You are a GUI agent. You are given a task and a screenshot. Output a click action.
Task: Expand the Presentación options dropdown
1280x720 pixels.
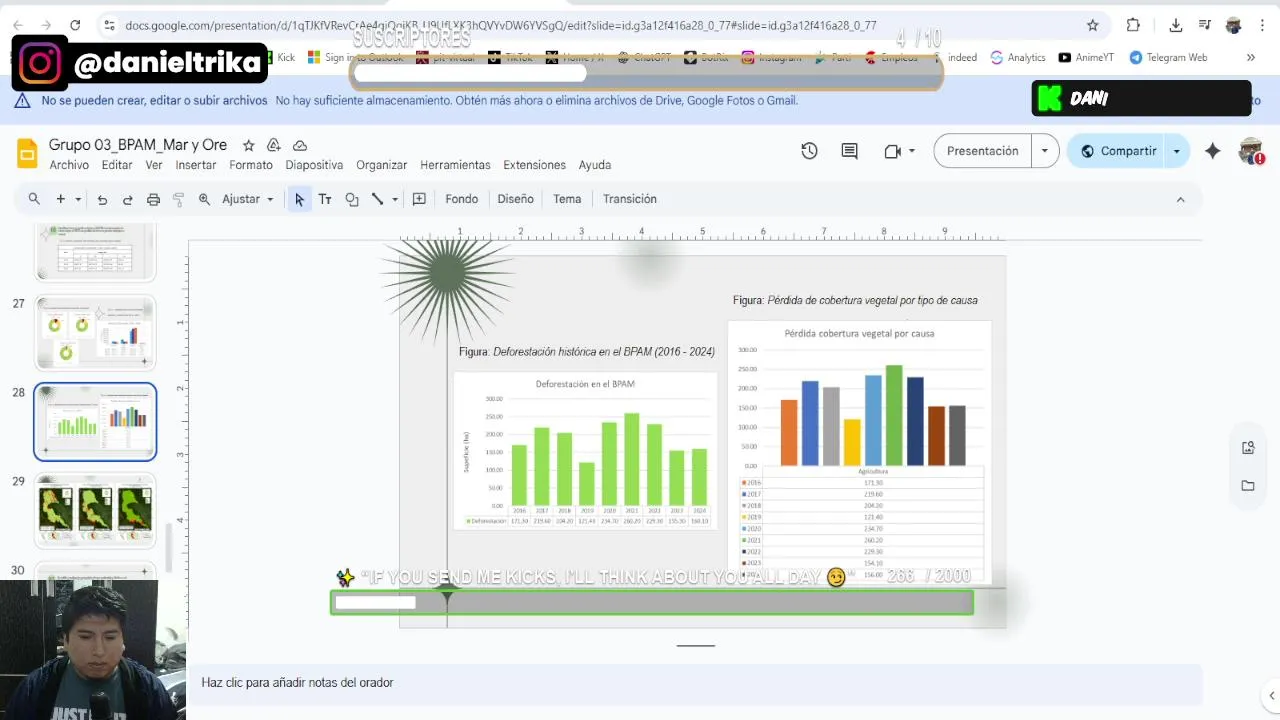tap(1045, 151)
